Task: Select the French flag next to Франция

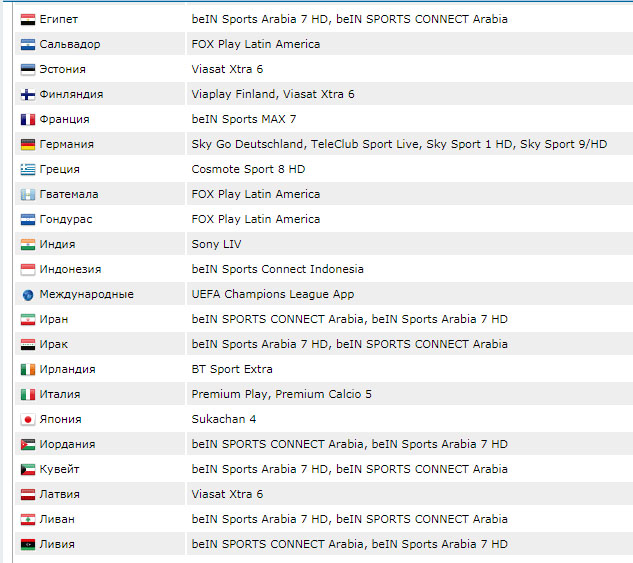Action: click(28, 119)
